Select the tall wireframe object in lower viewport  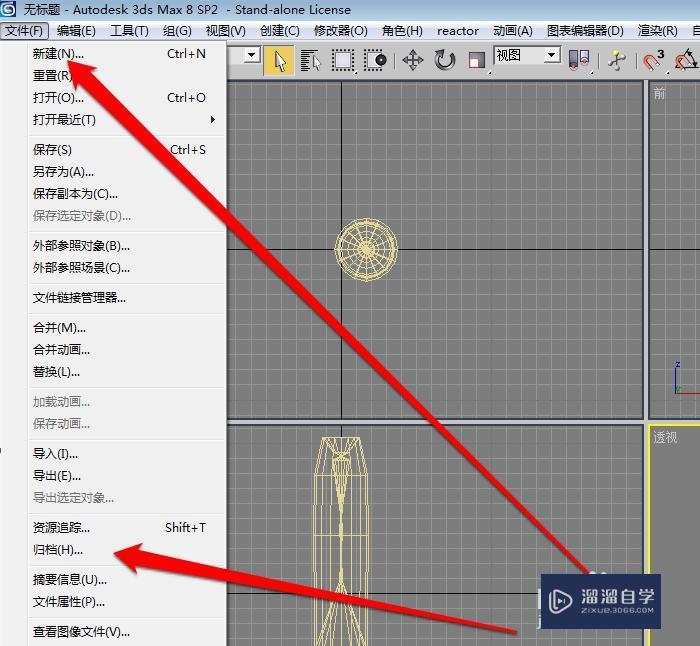pyautogui.click(x=342, y=541)
